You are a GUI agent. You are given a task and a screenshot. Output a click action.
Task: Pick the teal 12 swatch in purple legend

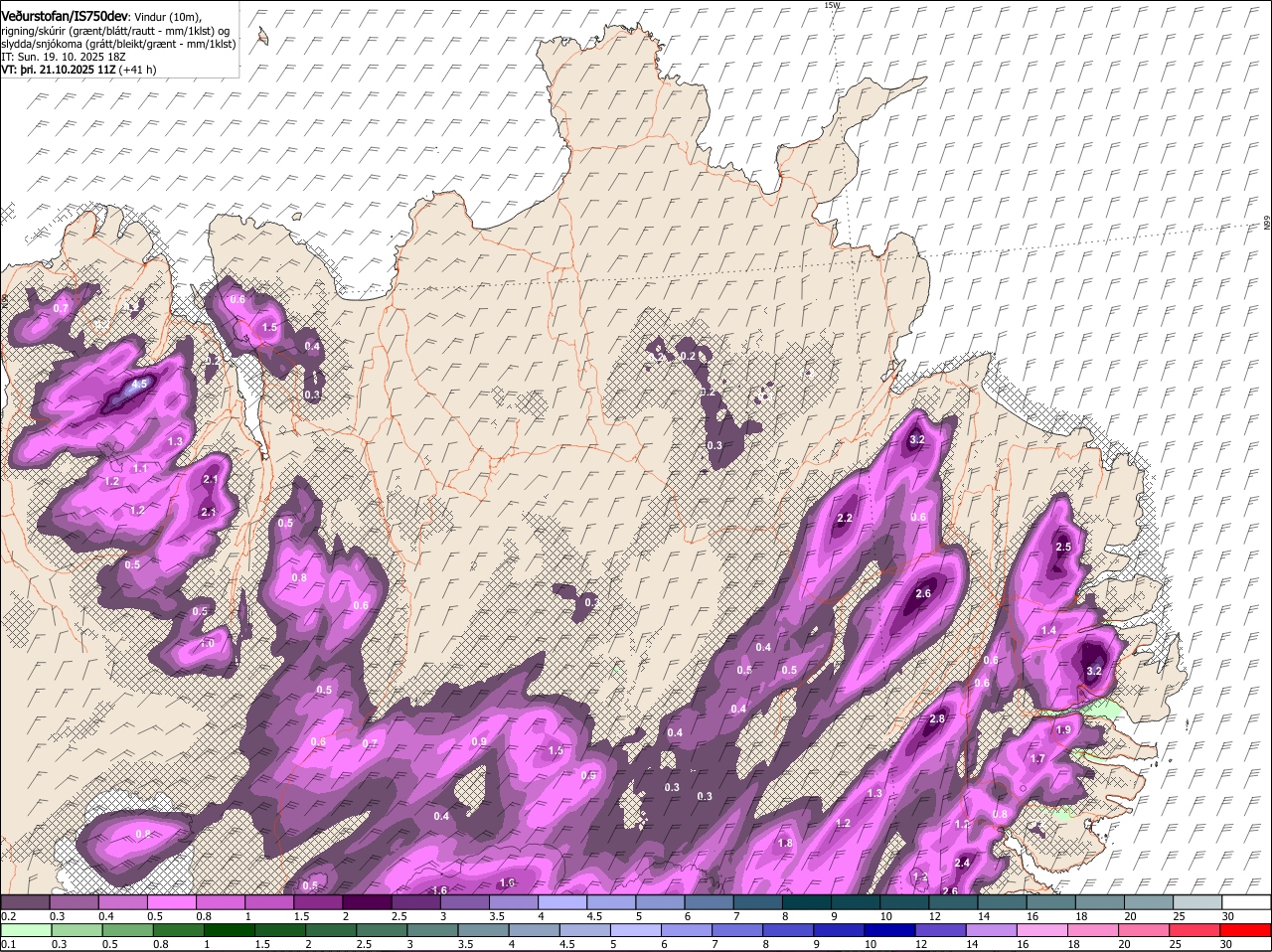tap(953, 902)
